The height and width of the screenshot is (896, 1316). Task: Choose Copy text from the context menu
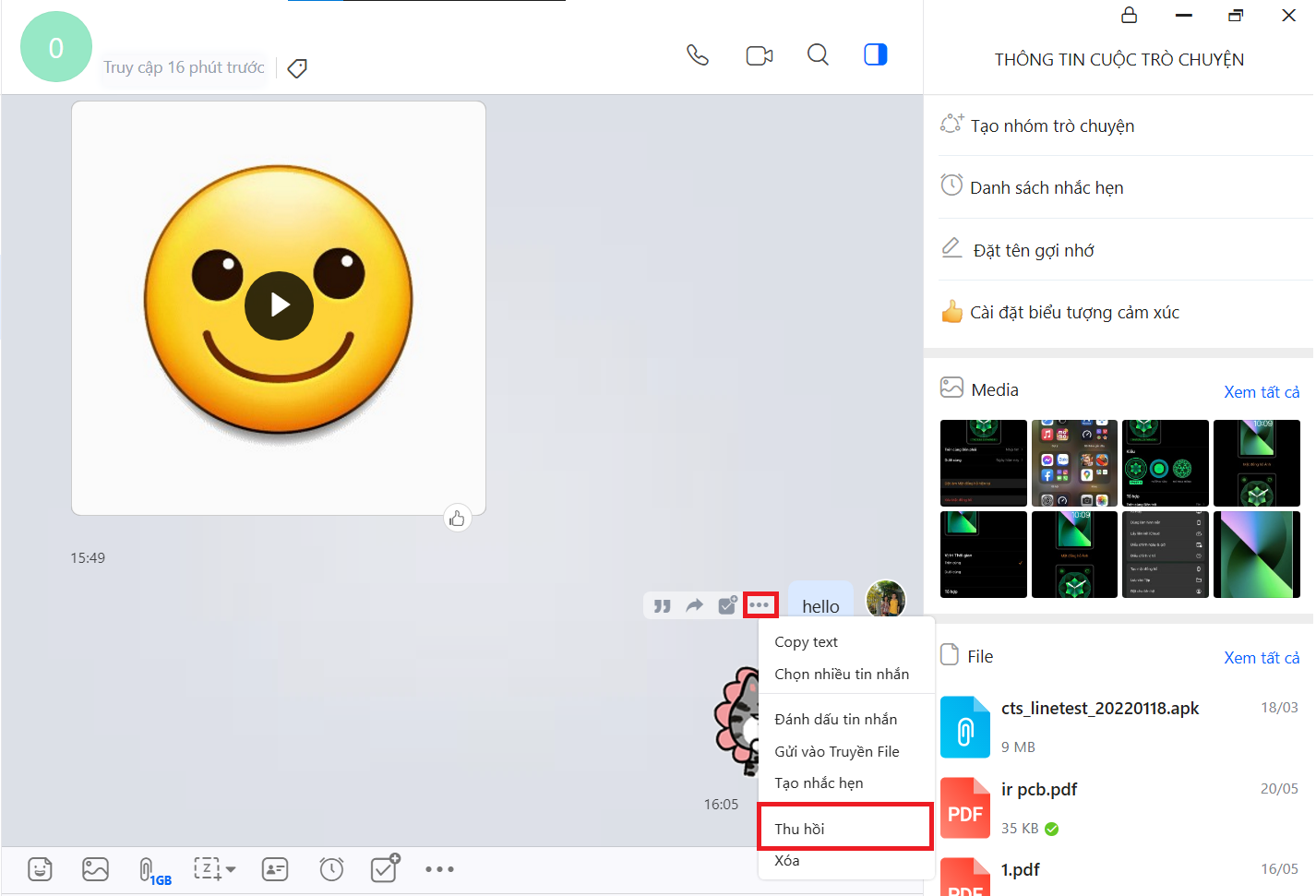point(807,642)
